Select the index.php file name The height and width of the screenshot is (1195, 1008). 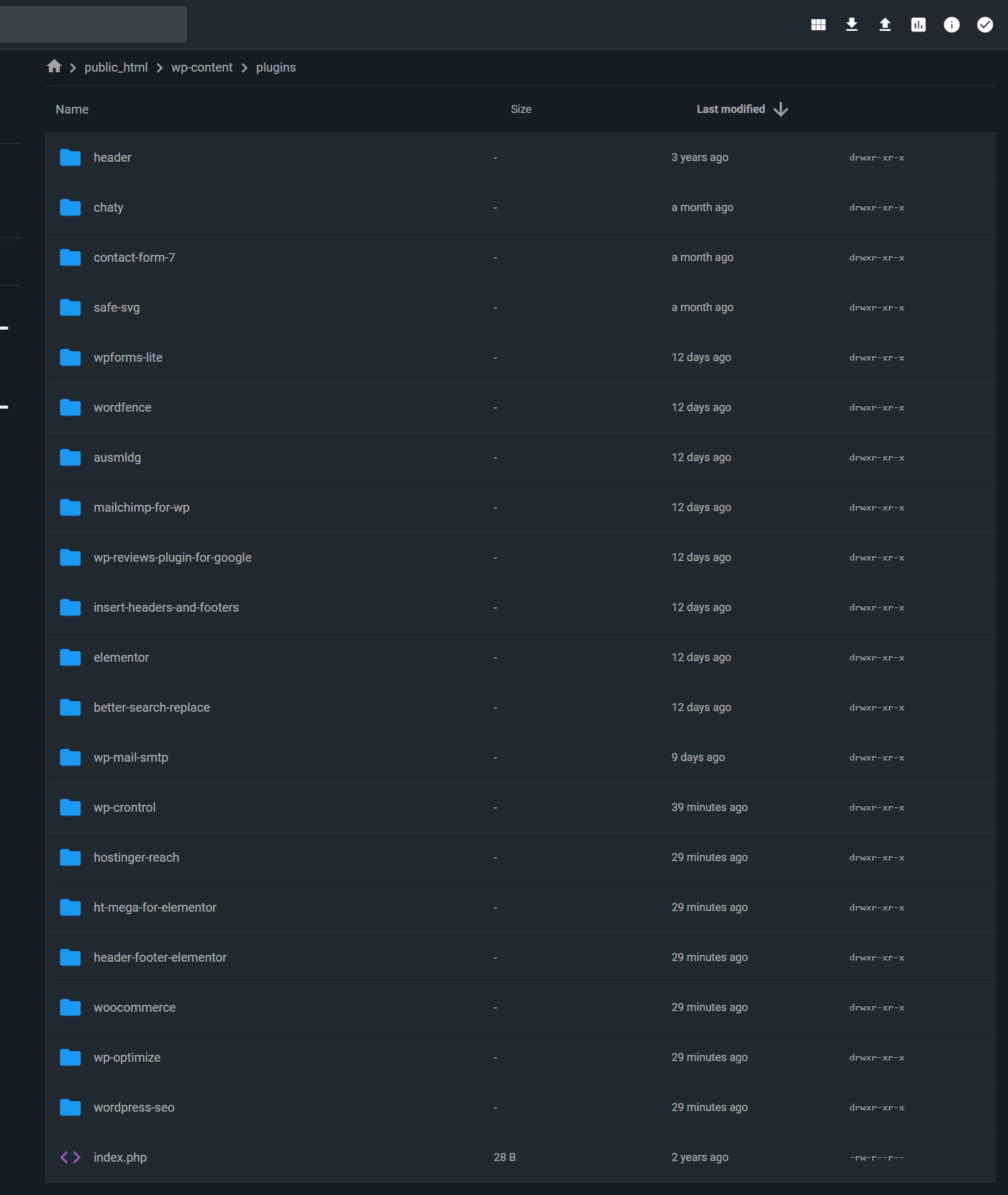(x=120, y=1157)
